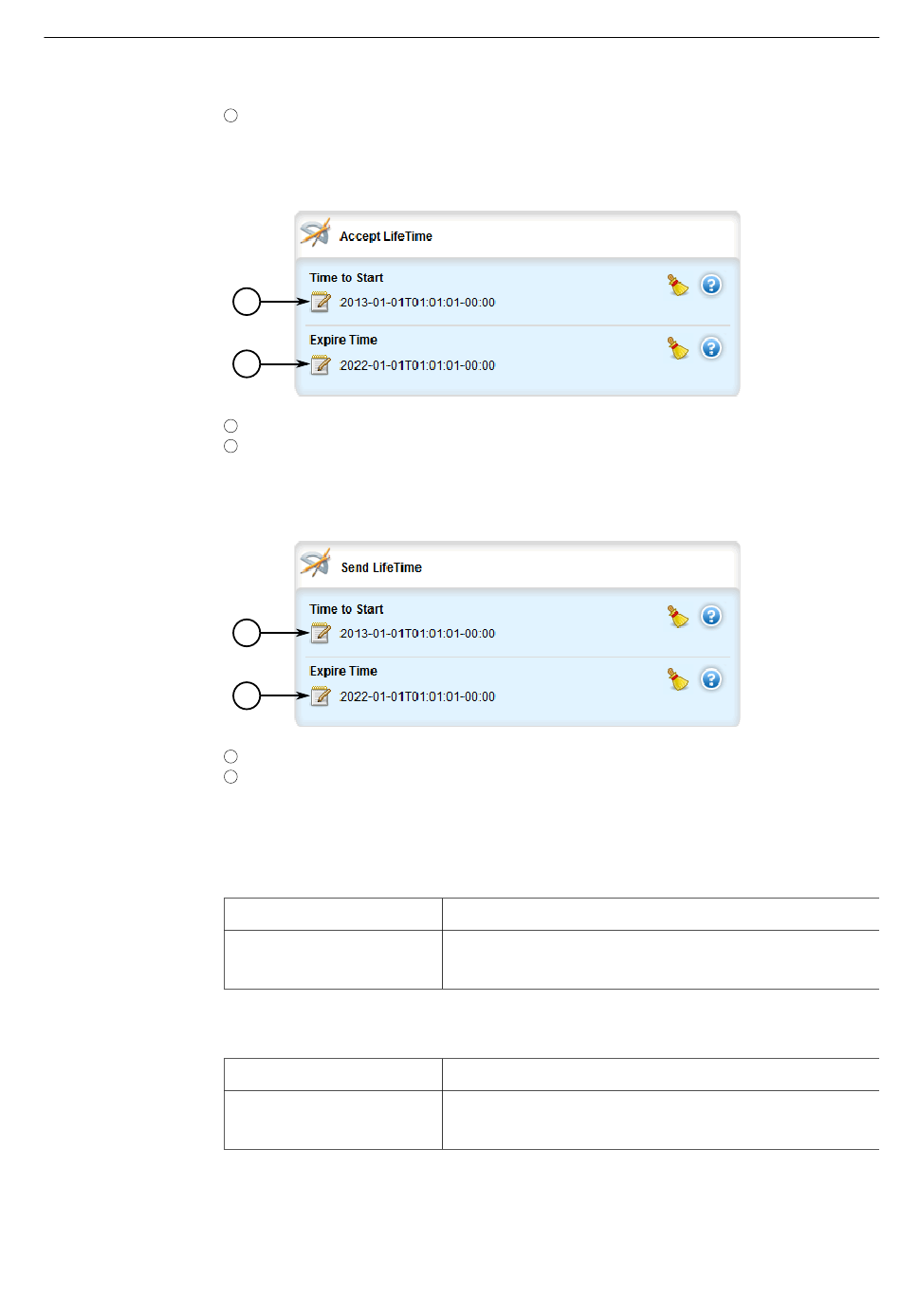The width and height of the screenshot is (901, 1316).
Task: Click edit notepad icon for Accept Expire Time
Action: coord(321,365)
